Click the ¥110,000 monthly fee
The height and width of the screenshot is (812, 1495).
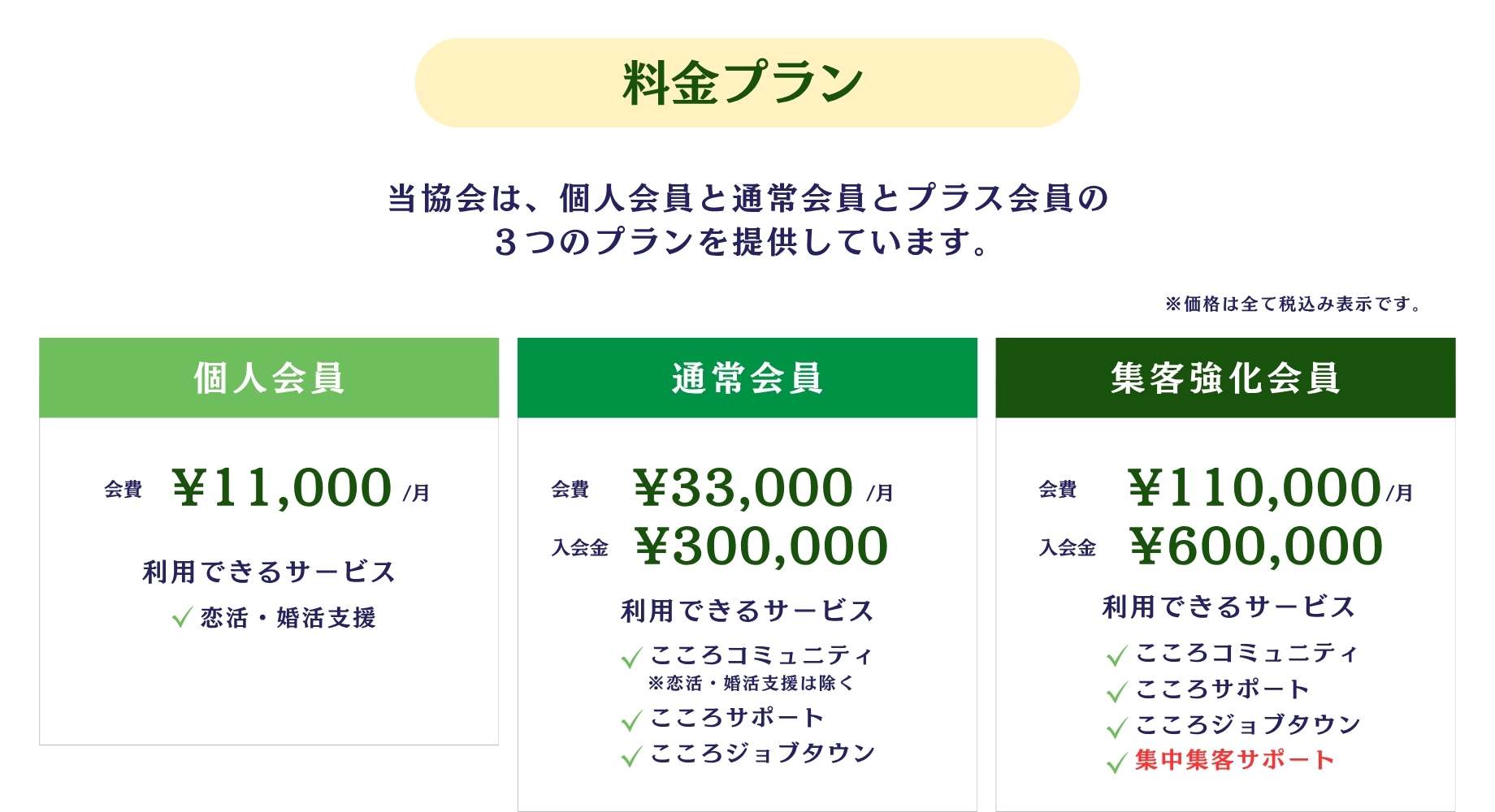point(1255,488)
